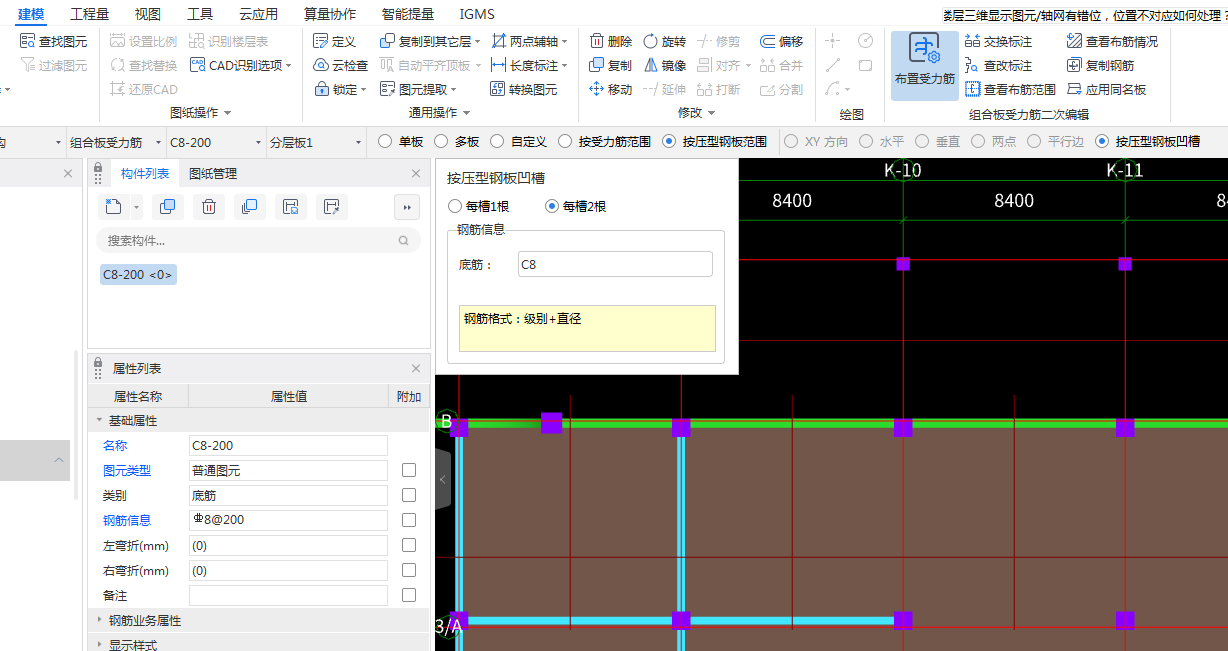Viewport: 1228px width, 651px height.
Task: Click 应用同名板 (Apply to Same-name Slabs)
Action: (x=1106, y=89)
